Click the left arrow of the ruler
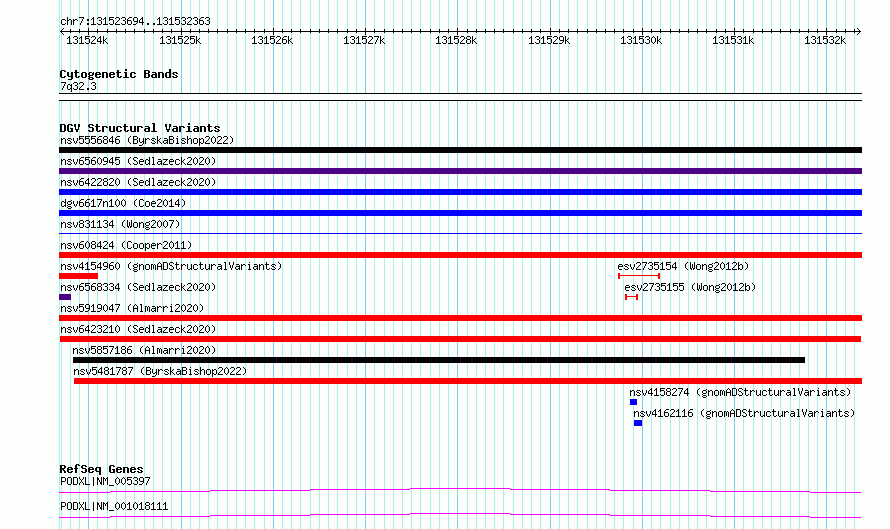 [62, 32]
